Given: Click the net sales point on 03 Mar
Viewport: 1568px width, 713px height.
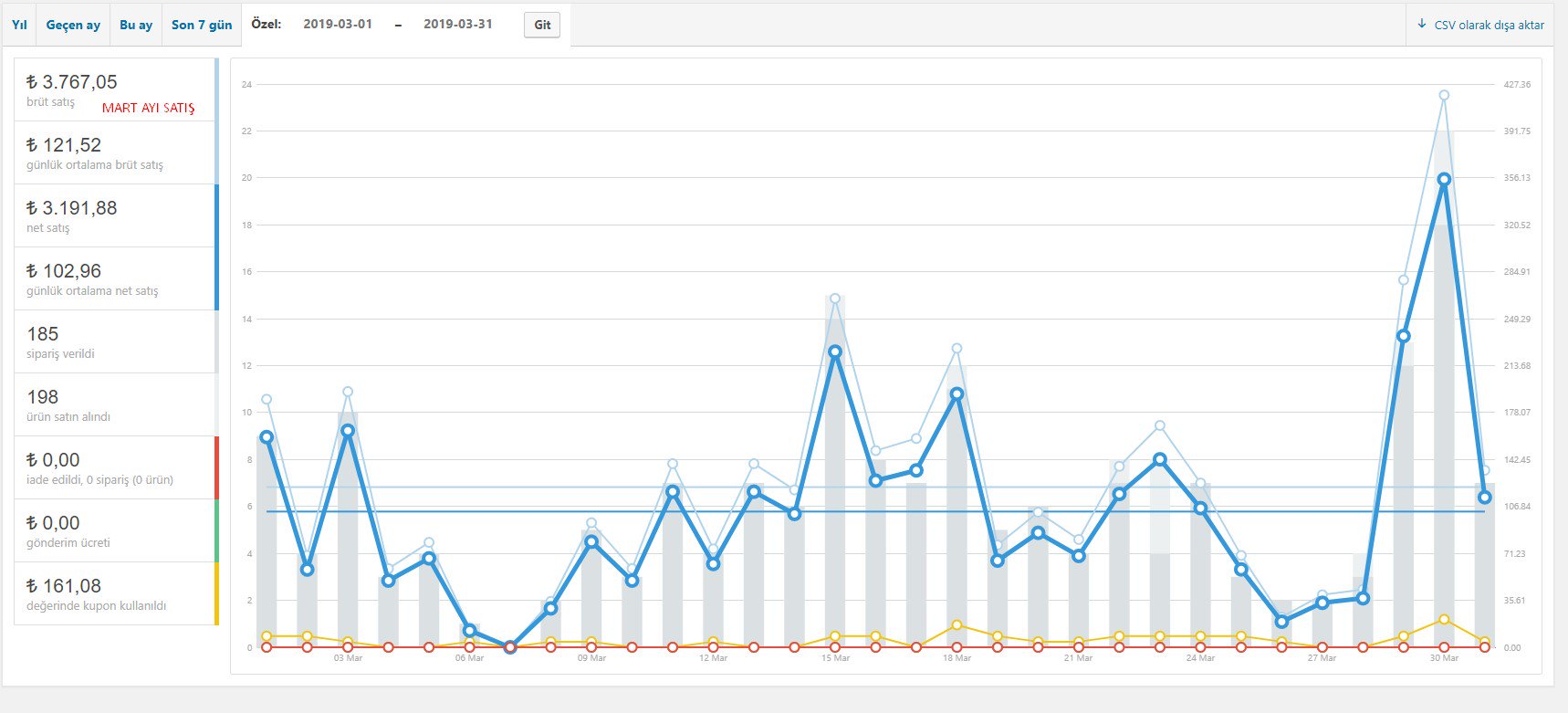Looking at the screenshot, I should point(348,431).
